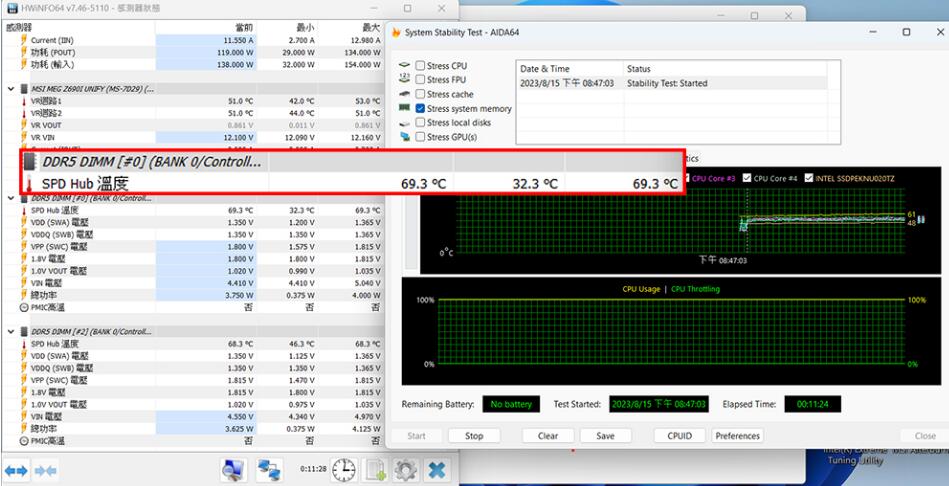949x486 pixels.
Task: Click the CPU Throttling legend label
Action: tap(695, 289)
